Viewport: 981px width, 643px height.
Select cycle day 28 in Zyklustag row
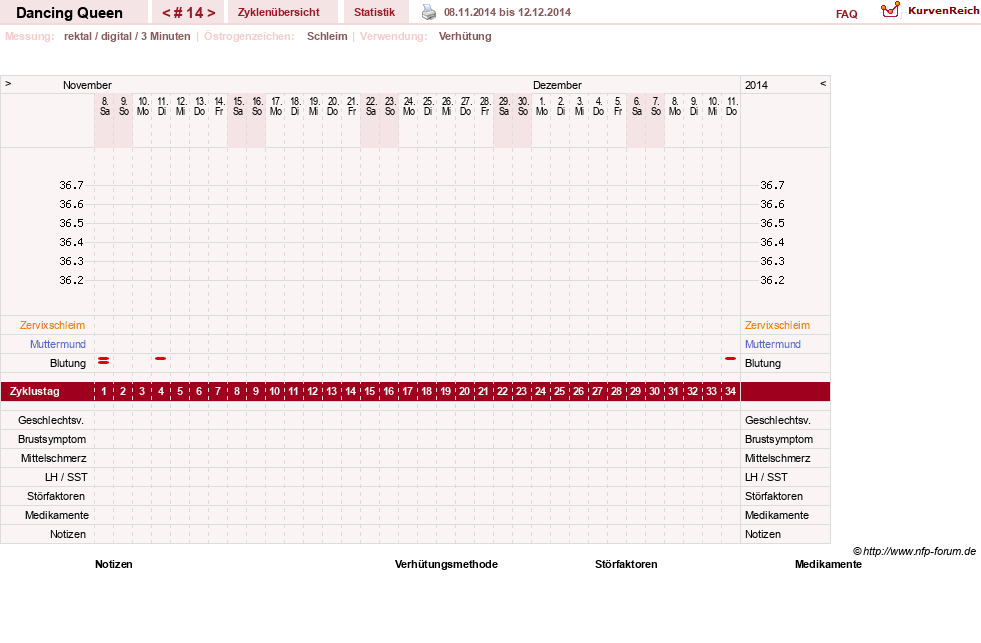coord(616,392)
